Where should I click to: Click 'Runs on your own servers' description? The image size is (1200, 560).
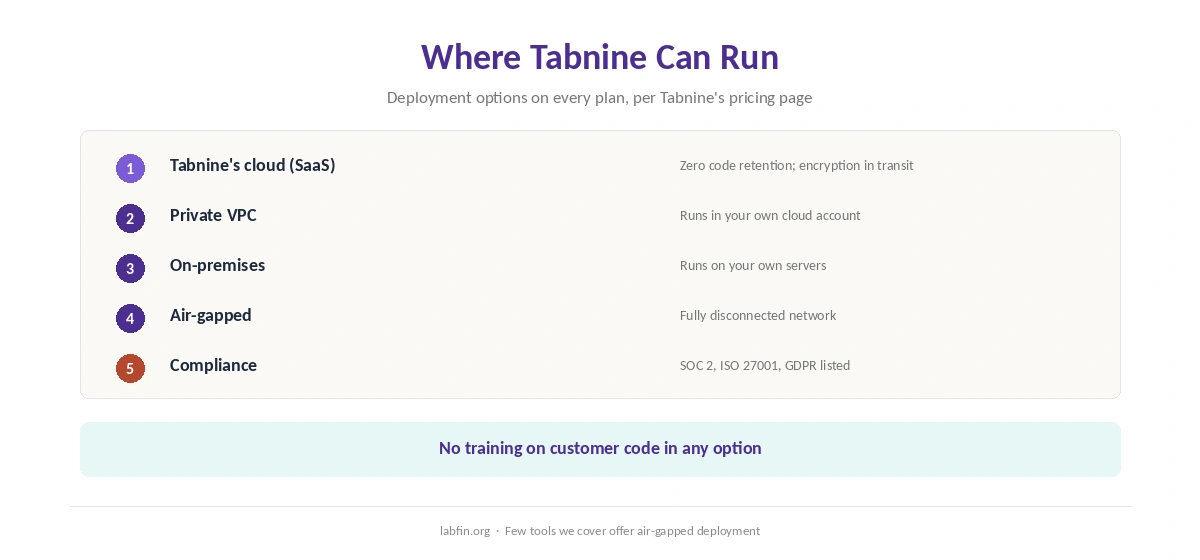753,265
